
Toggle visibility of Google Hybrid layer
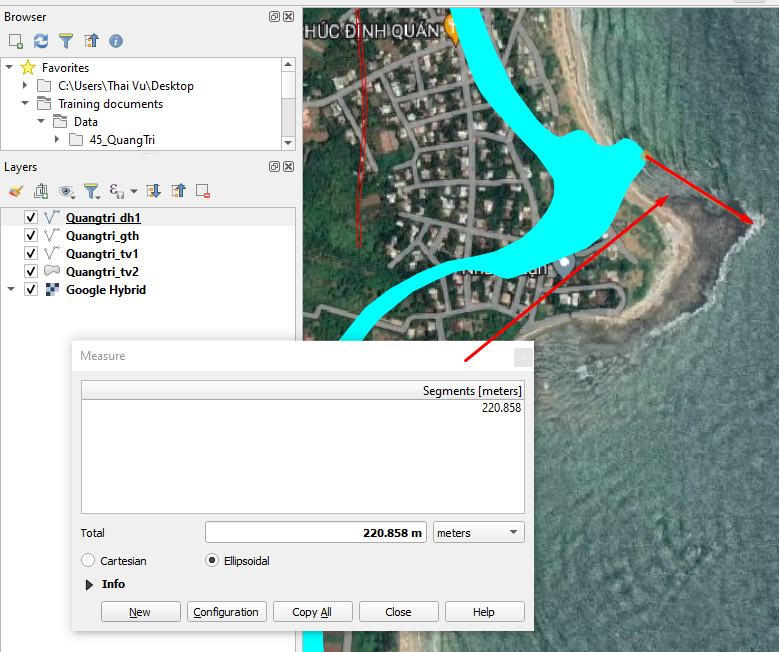(x=31, y=290)
